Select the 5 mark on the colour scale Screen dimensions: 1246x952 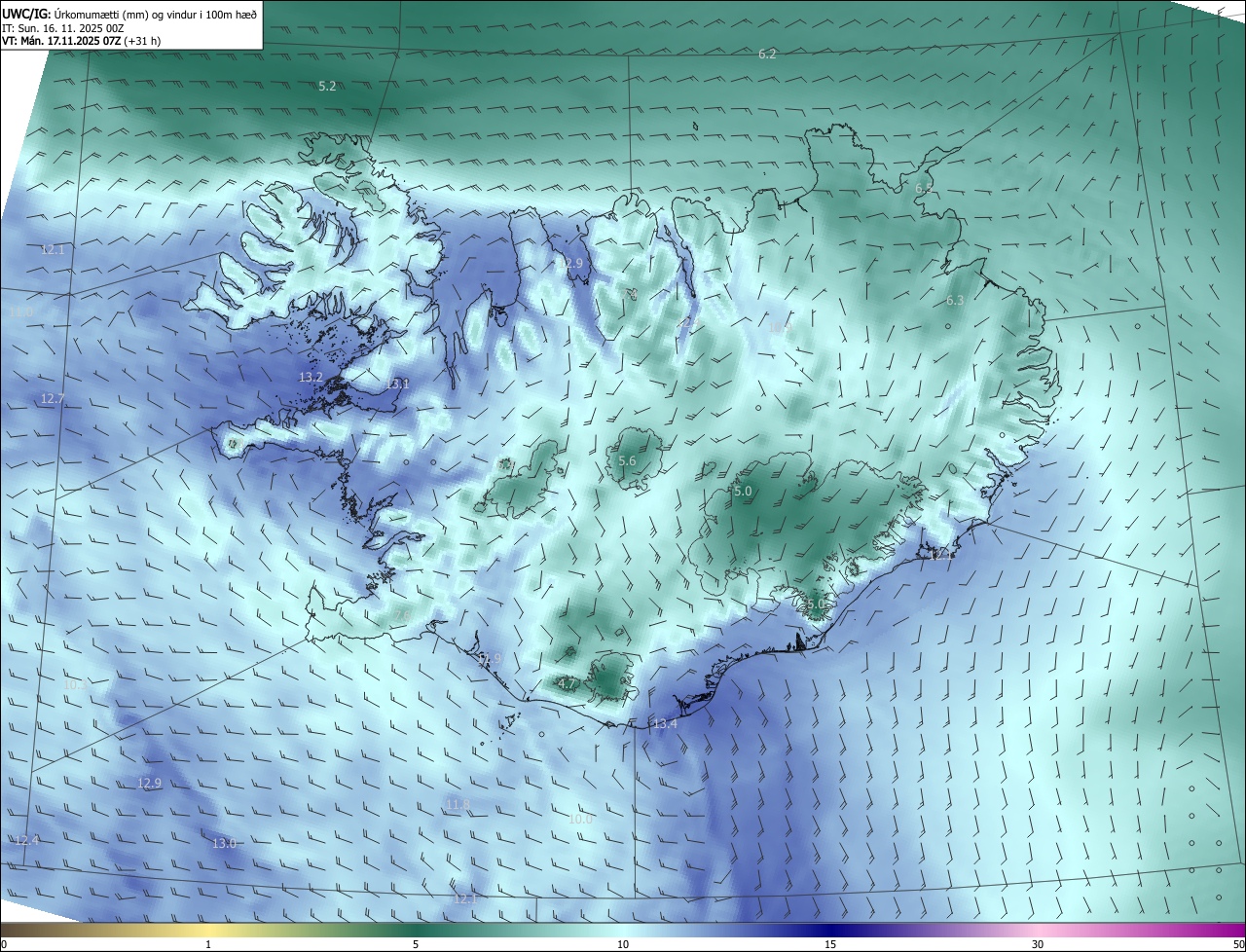[416, 944]
